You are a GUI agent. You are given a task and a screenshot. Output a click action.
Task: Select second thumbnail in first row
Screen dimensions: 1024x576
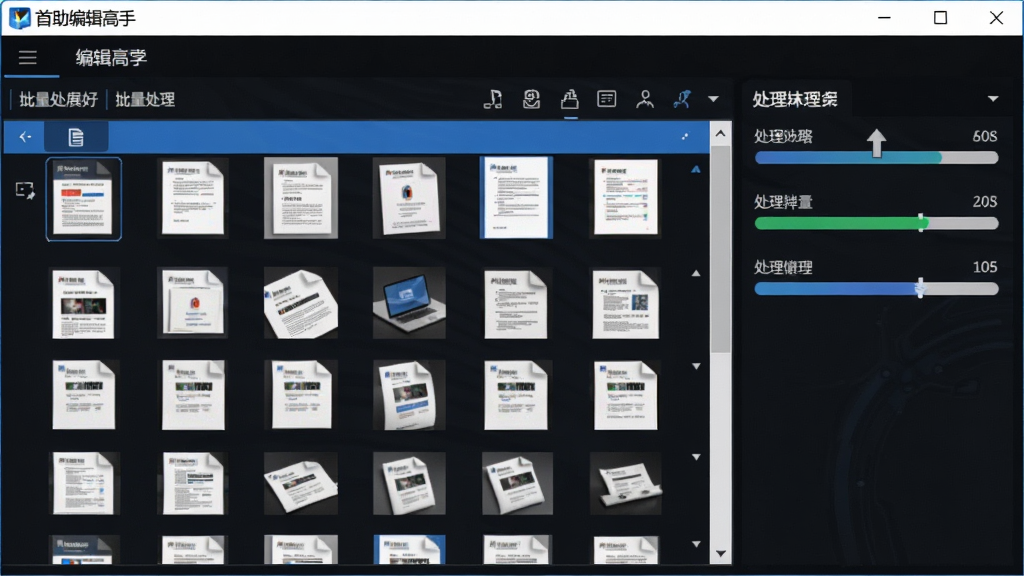click(x=193, y=198)
